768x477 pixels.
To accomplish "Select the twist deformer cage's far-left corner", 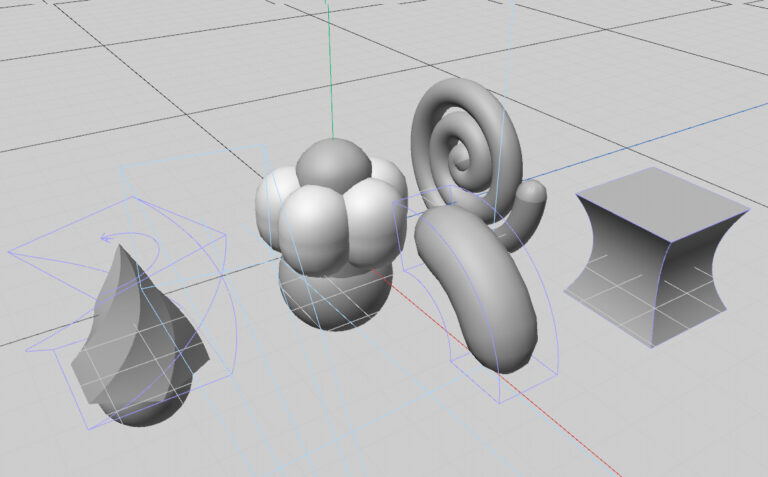I will click(10, 251).
